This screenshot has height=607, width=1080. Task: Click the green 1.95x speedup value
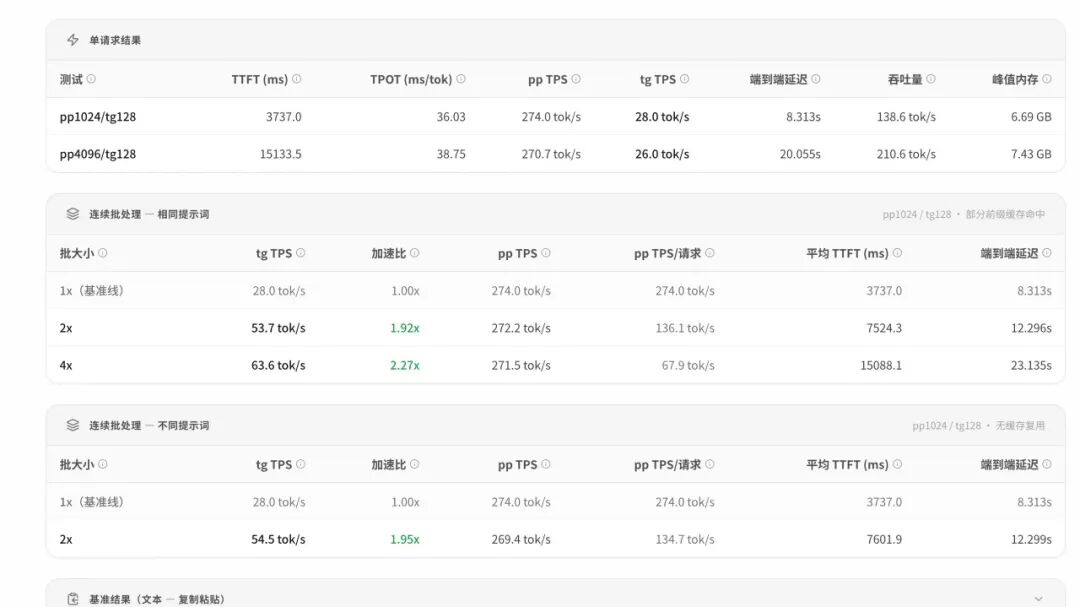coord(405,539)
